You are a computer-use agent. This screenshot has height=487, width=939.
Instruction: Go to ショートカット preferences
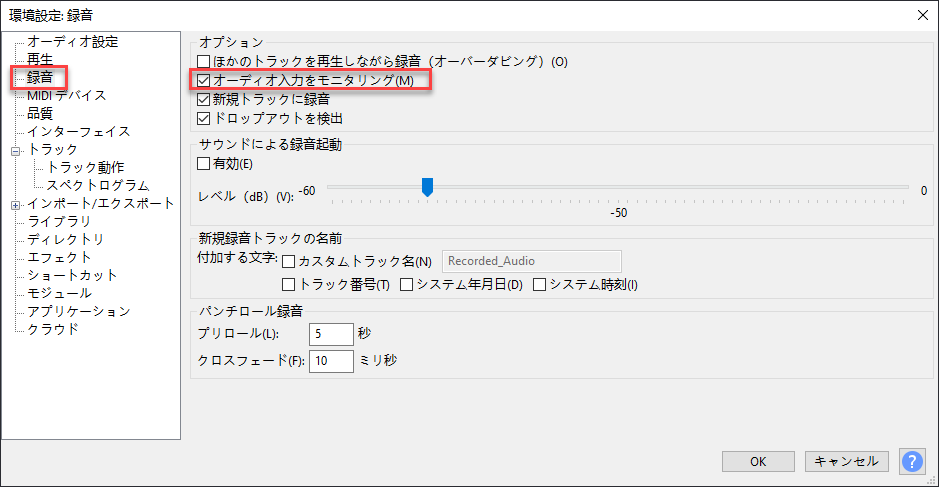point(72,276)
